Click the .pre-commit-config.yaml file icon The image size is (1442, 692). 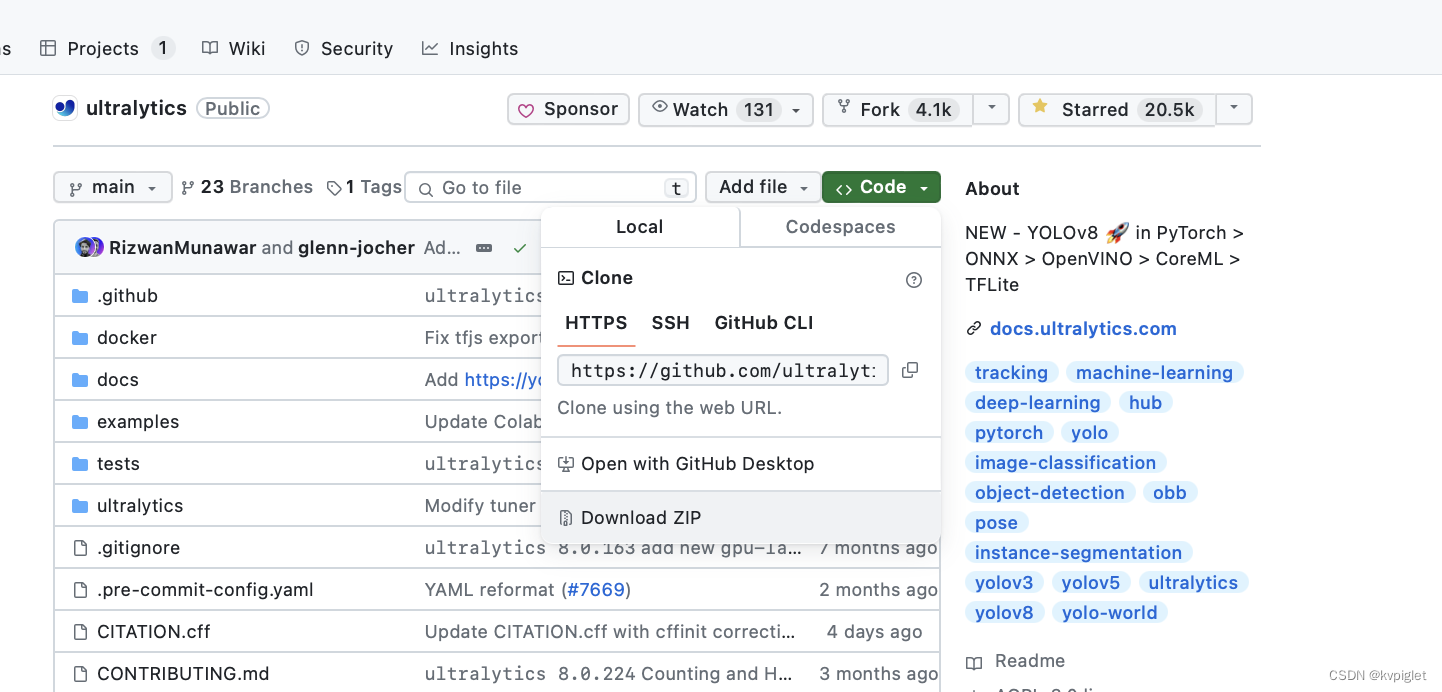[81, 590]
